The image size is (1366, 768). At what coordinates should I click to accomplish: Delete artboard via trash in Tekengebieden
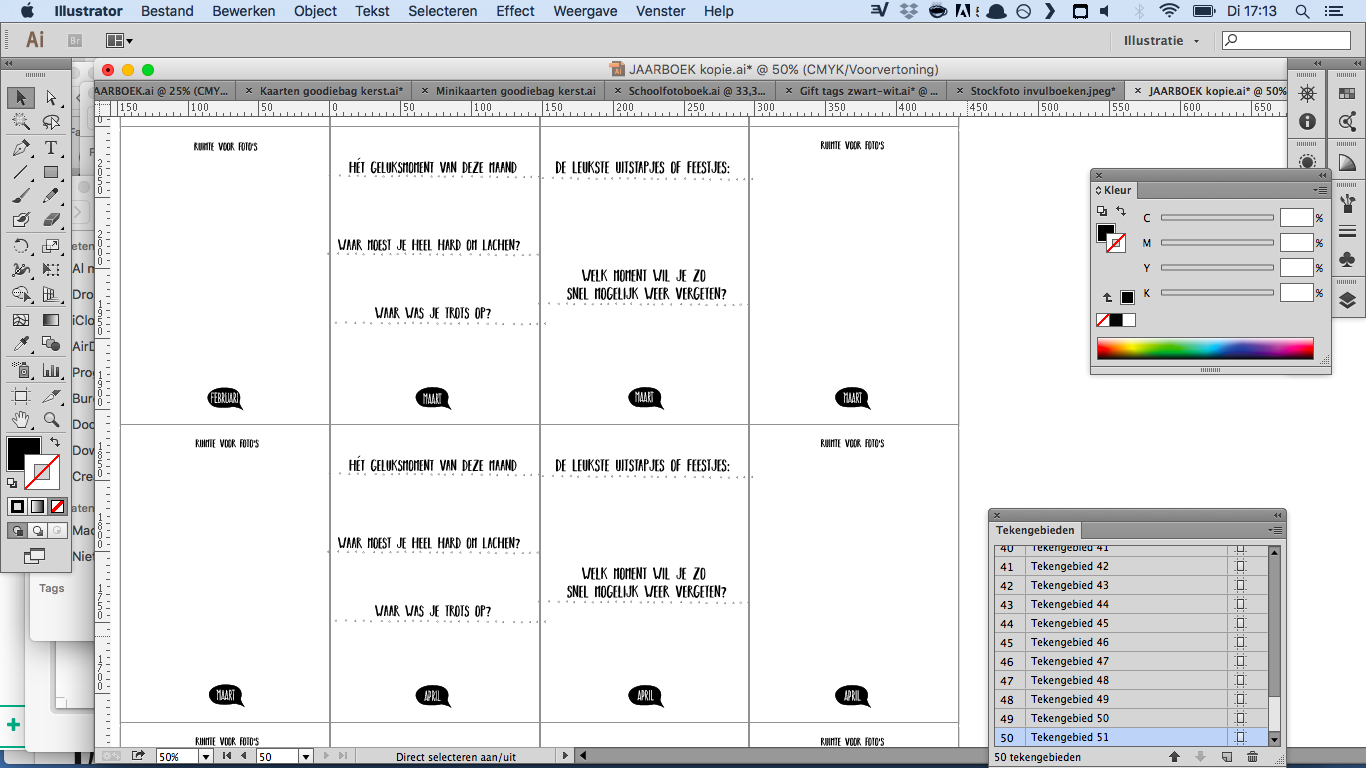pyautogui.click(x=1252, y=757)
